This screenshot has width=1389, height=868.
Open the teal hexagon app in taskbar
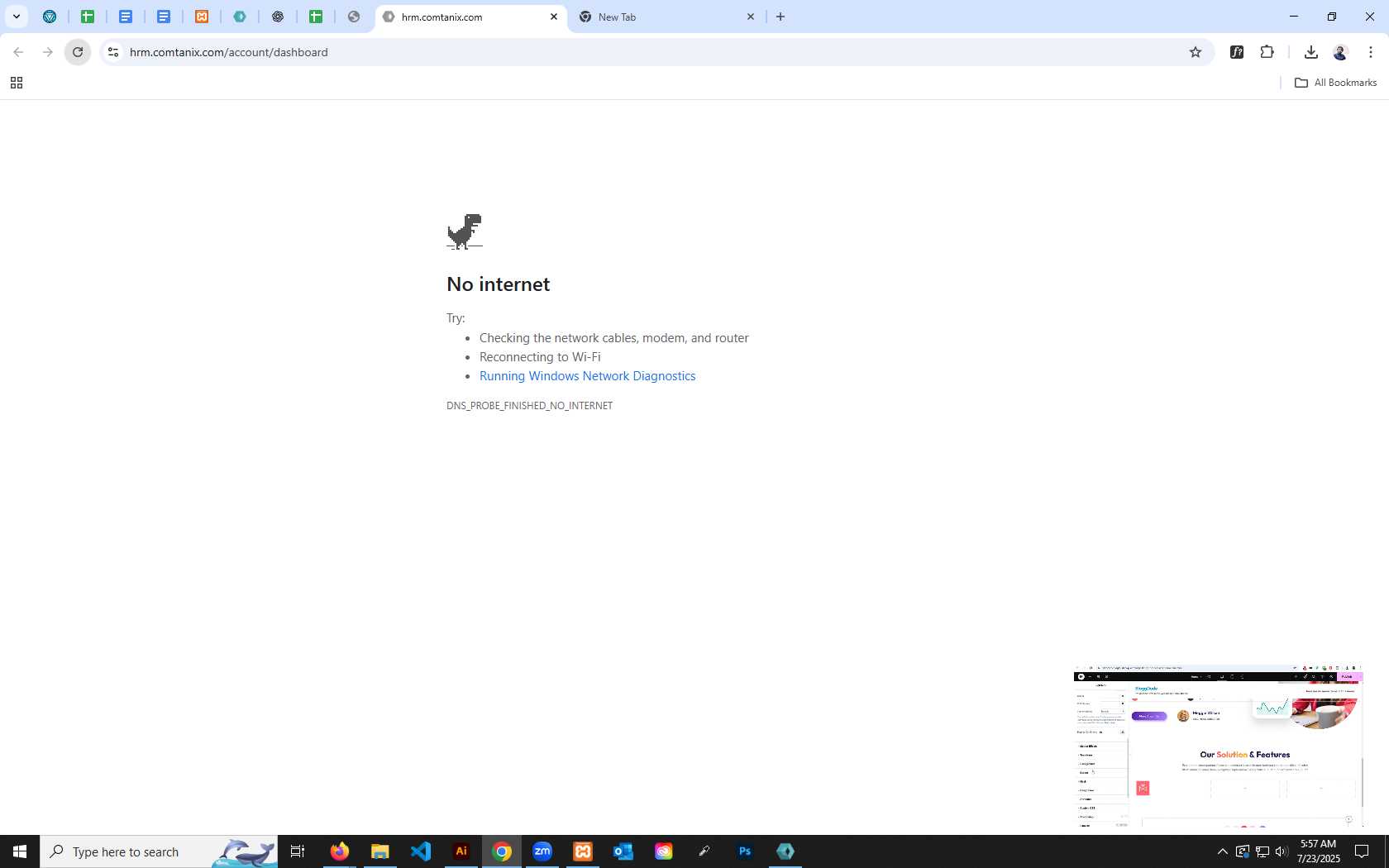[x=785, y=851]
